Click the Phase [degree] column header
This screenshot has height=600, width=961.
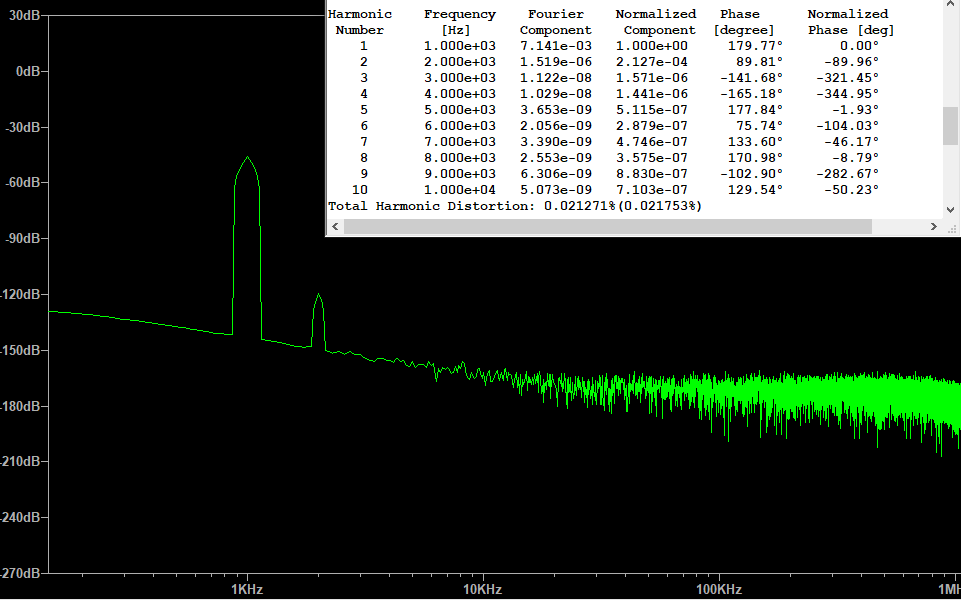743,22
